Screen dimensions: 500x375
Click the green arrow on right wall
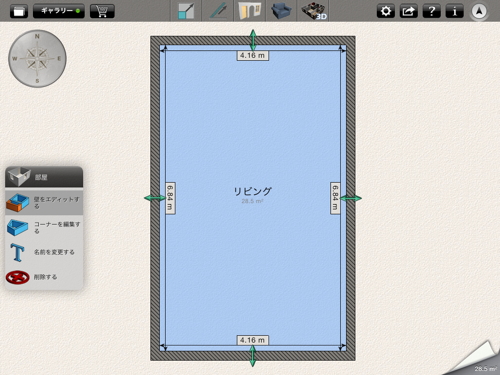click(x=351, y=198)
